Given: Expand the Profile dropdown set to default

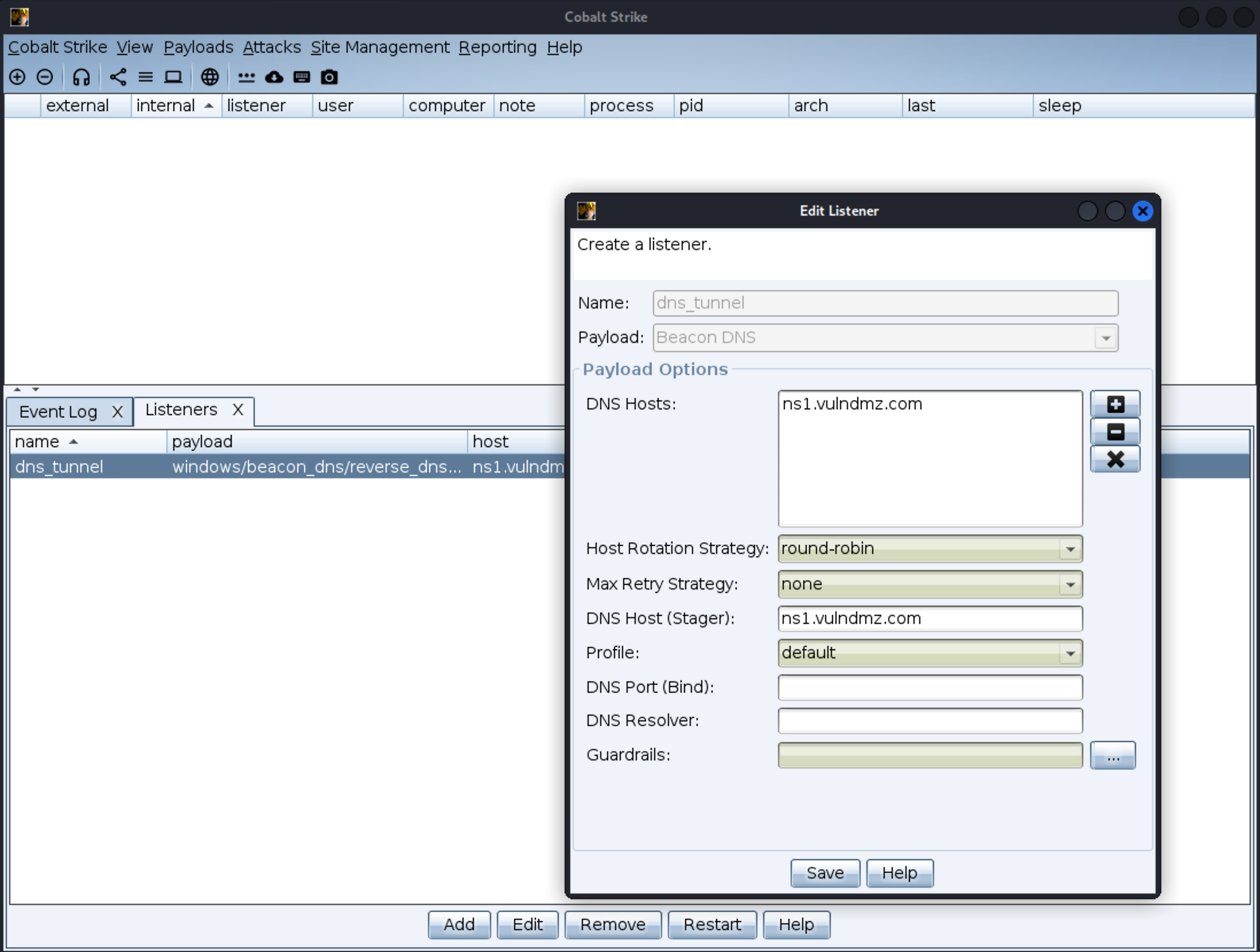Looking at the screenshot, I should (x=1070, y=653).
